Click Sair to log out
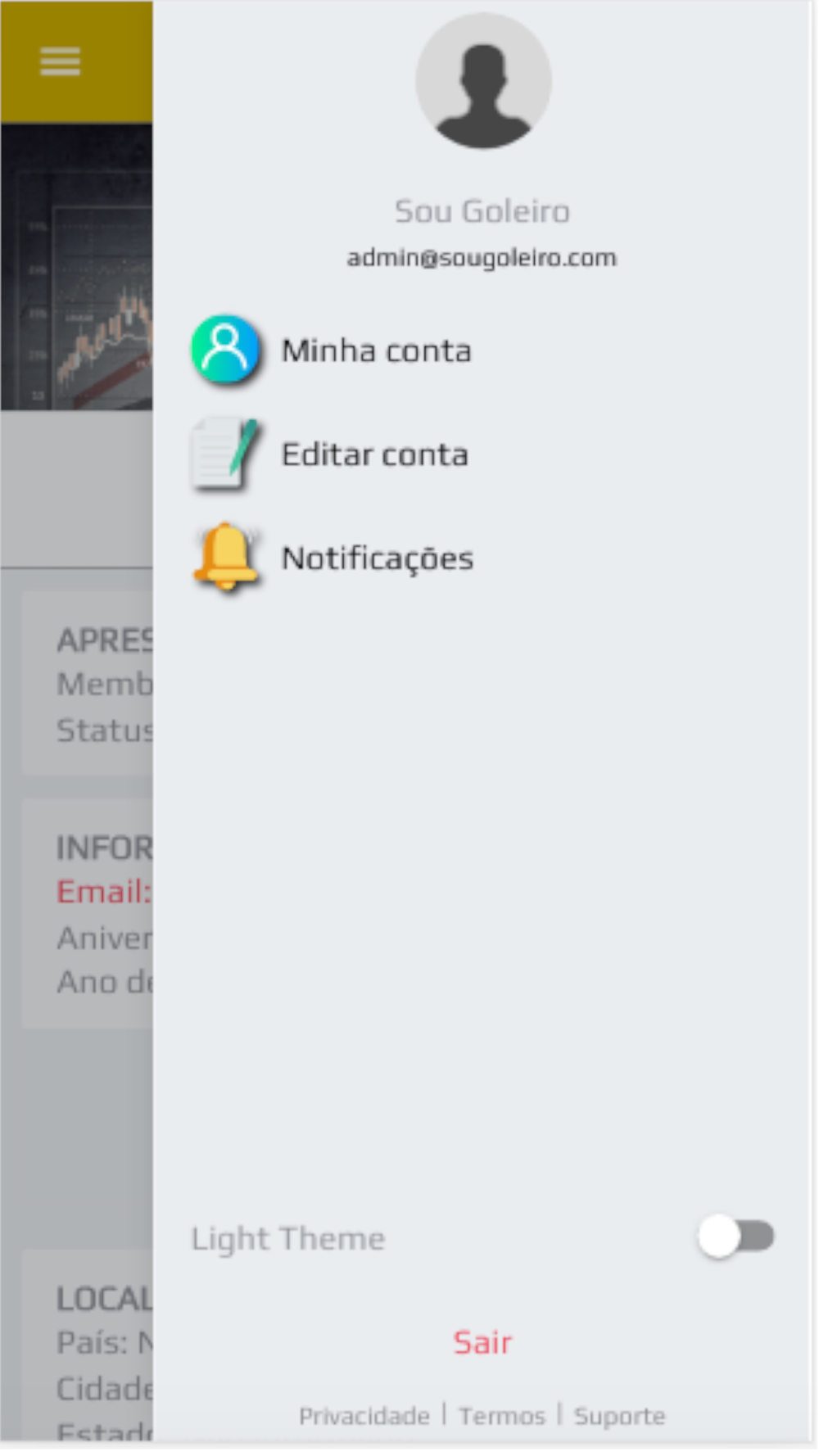This screenshot has width=819, height=1456. (483, 1342)
